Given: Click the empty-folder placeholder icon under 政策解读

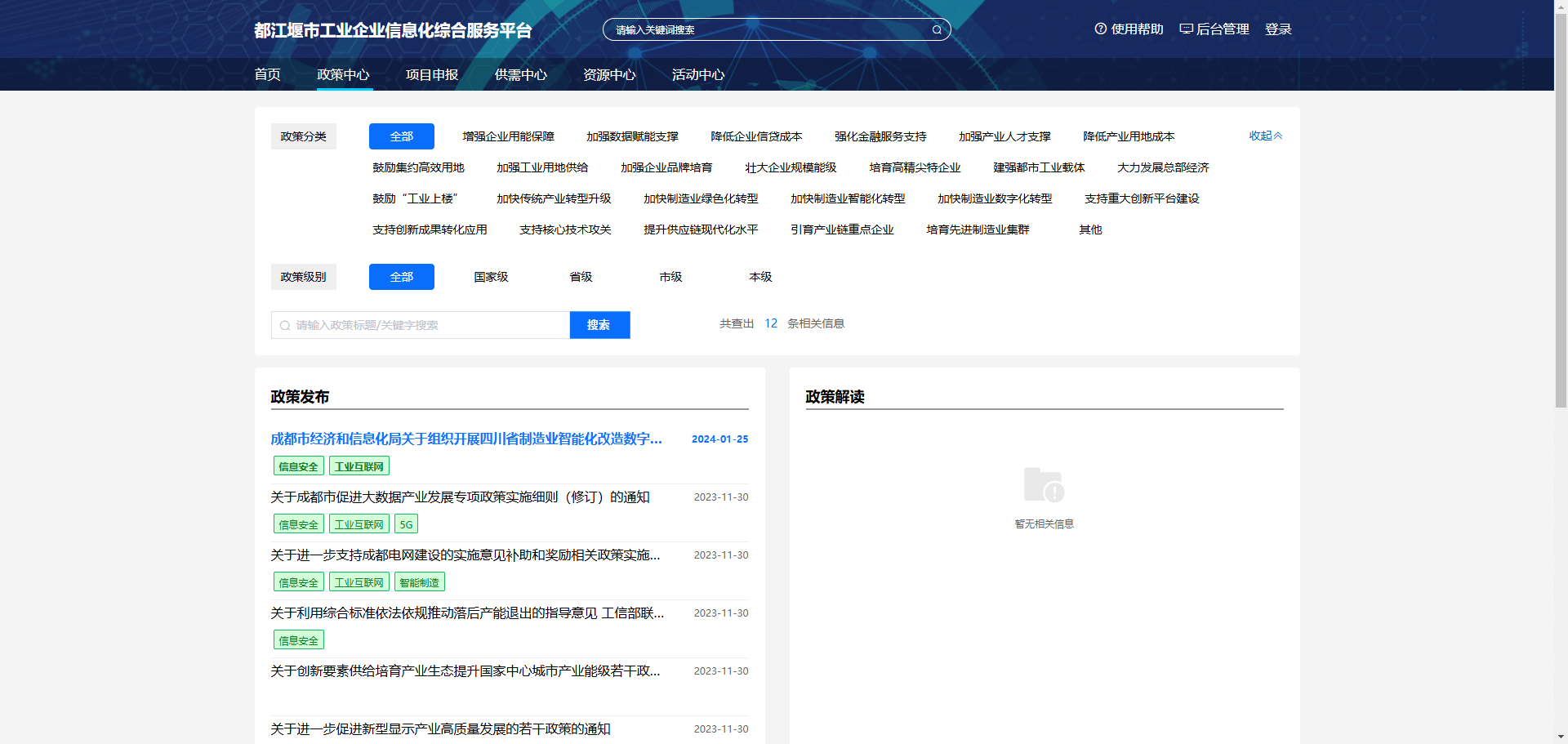Looking at the screenshot, I should 1044,485.
